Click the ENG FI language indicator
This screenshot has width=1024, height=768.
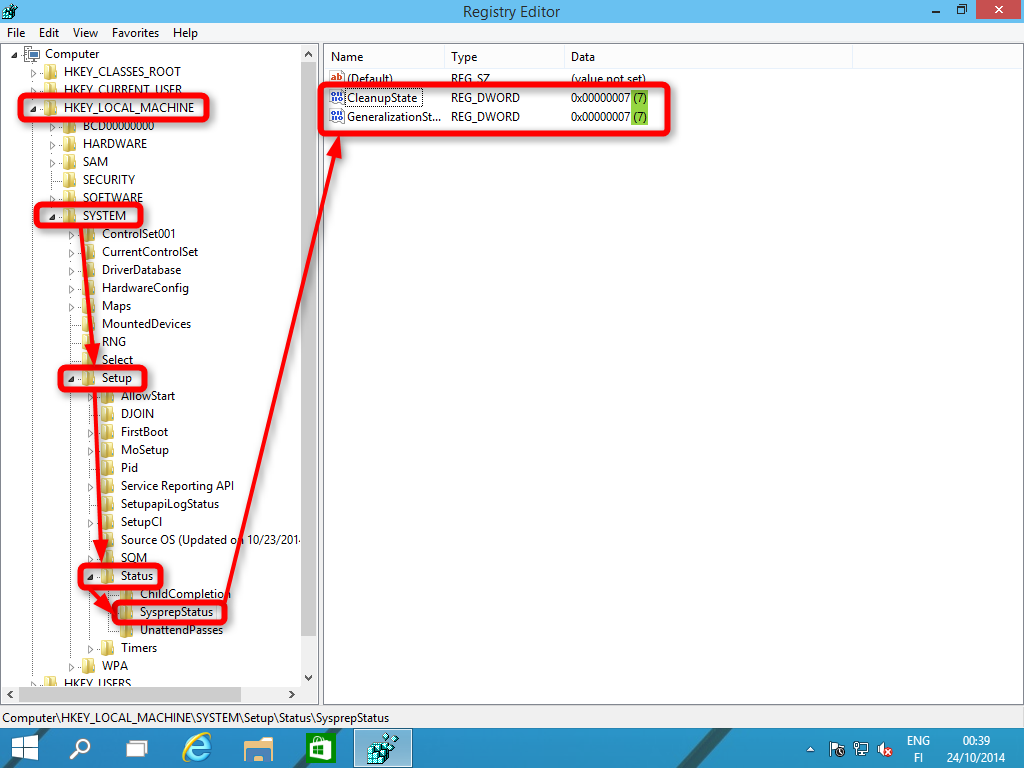(918, 749)
